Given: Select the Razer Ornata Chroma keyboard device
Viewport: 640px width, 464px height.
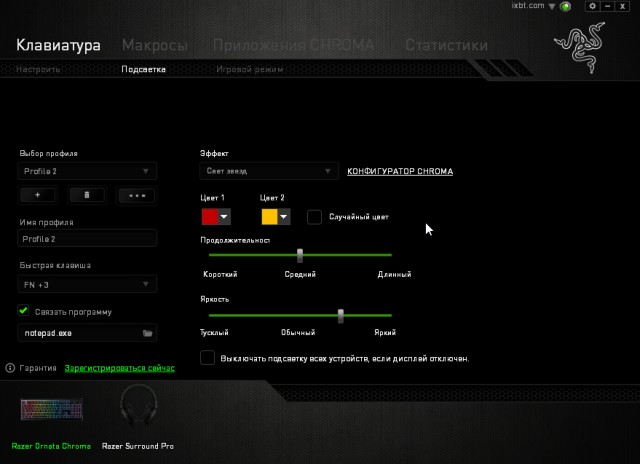Looking at the screenshot, I should [50, 409].
